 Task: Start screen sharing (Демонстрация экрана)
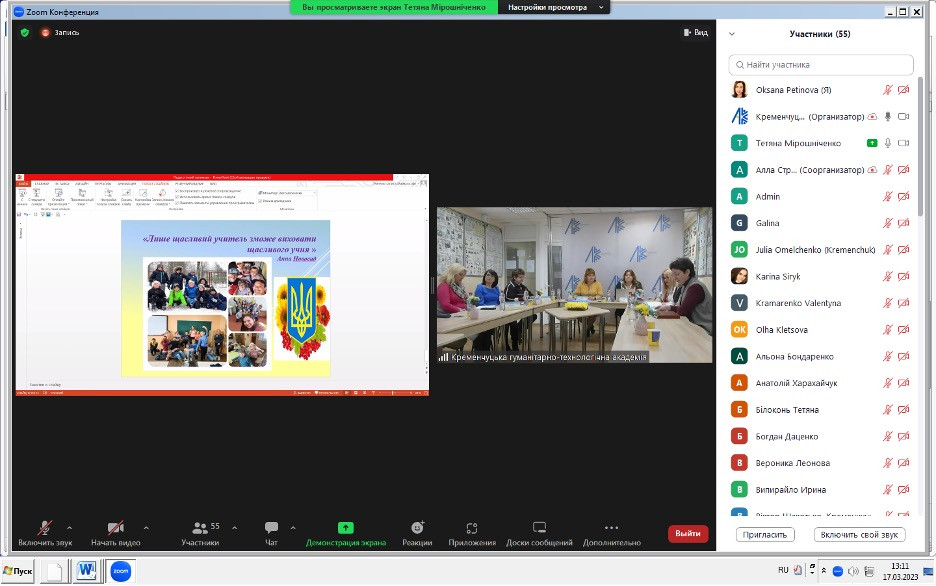(x=345, y=528)
